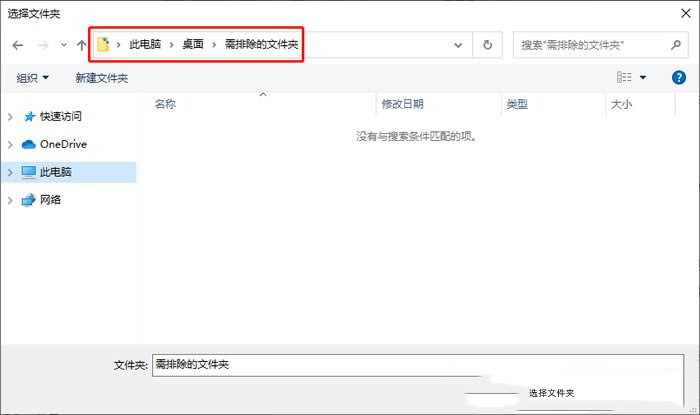Click 需排除的文件夹 in the breadcrumb path

click(x=261, y=44)
